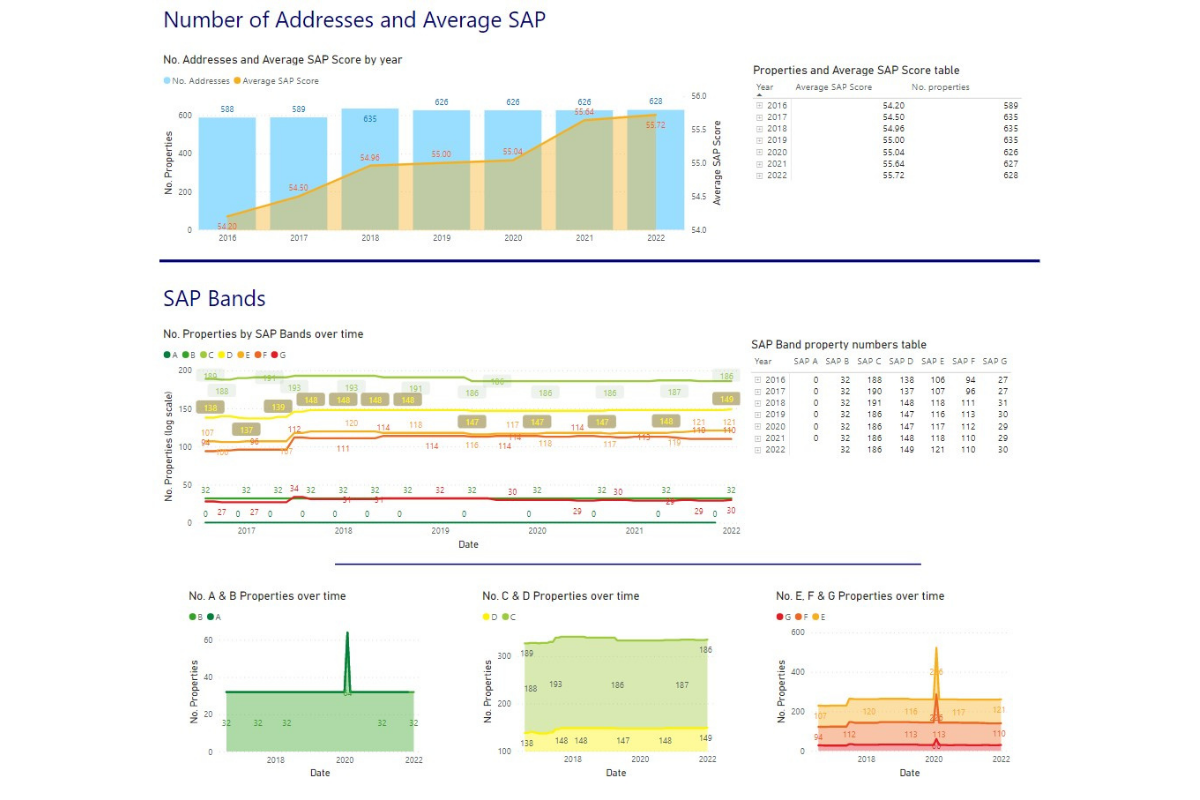The width and height of the screenshot is (1200, 800).
Task: Click B legend dot in A & B Properties chart
Action: click(x=193, y=617)
